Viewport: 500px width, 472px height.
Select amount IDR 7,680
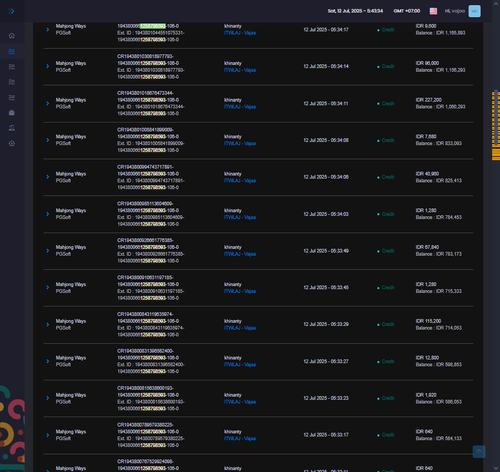tap(426, 136)
